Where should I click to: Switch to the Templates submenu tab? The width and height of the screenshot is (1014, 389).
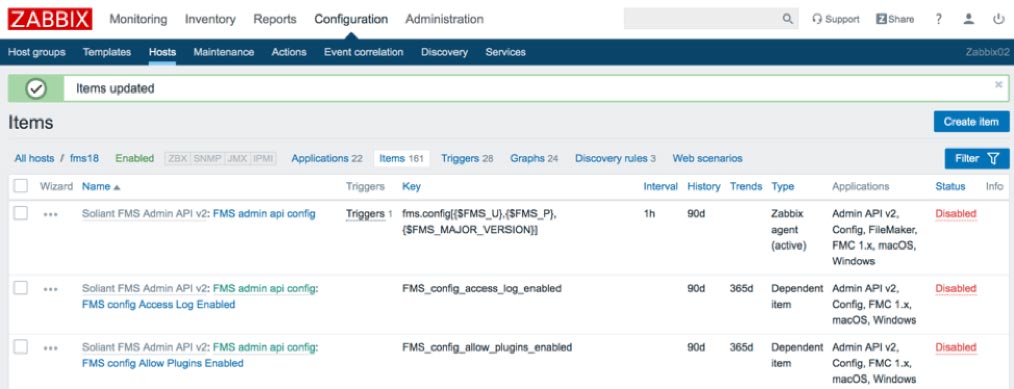[x=107, y=52]
